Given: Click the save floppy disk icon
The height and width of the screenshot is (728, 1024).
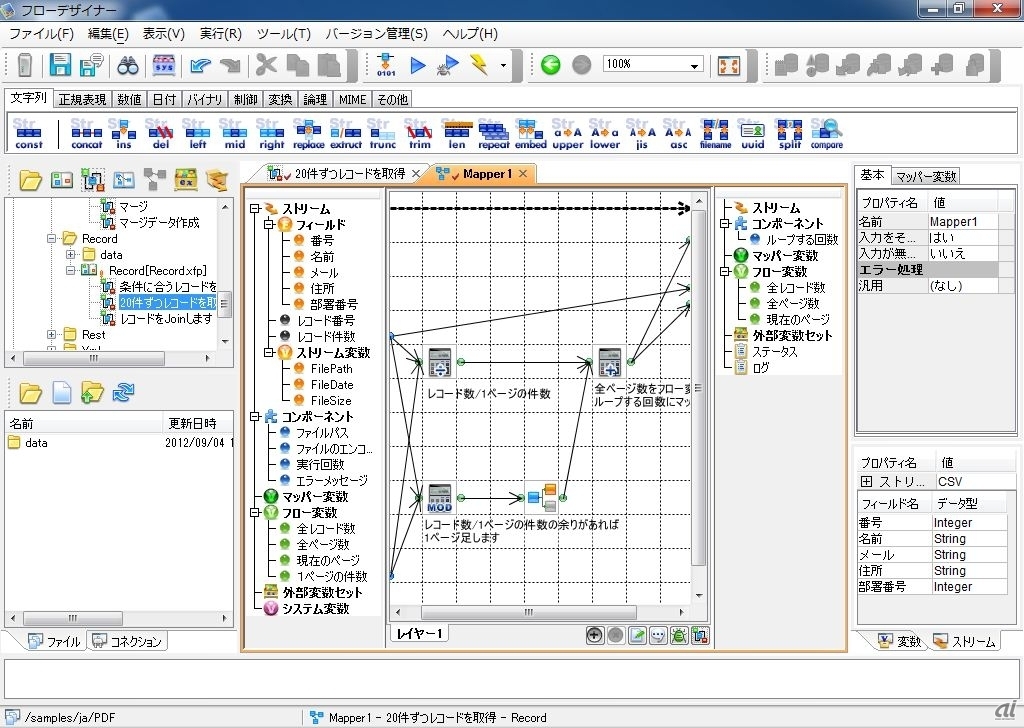Looking at the screenshot, I should pos(61,65).
